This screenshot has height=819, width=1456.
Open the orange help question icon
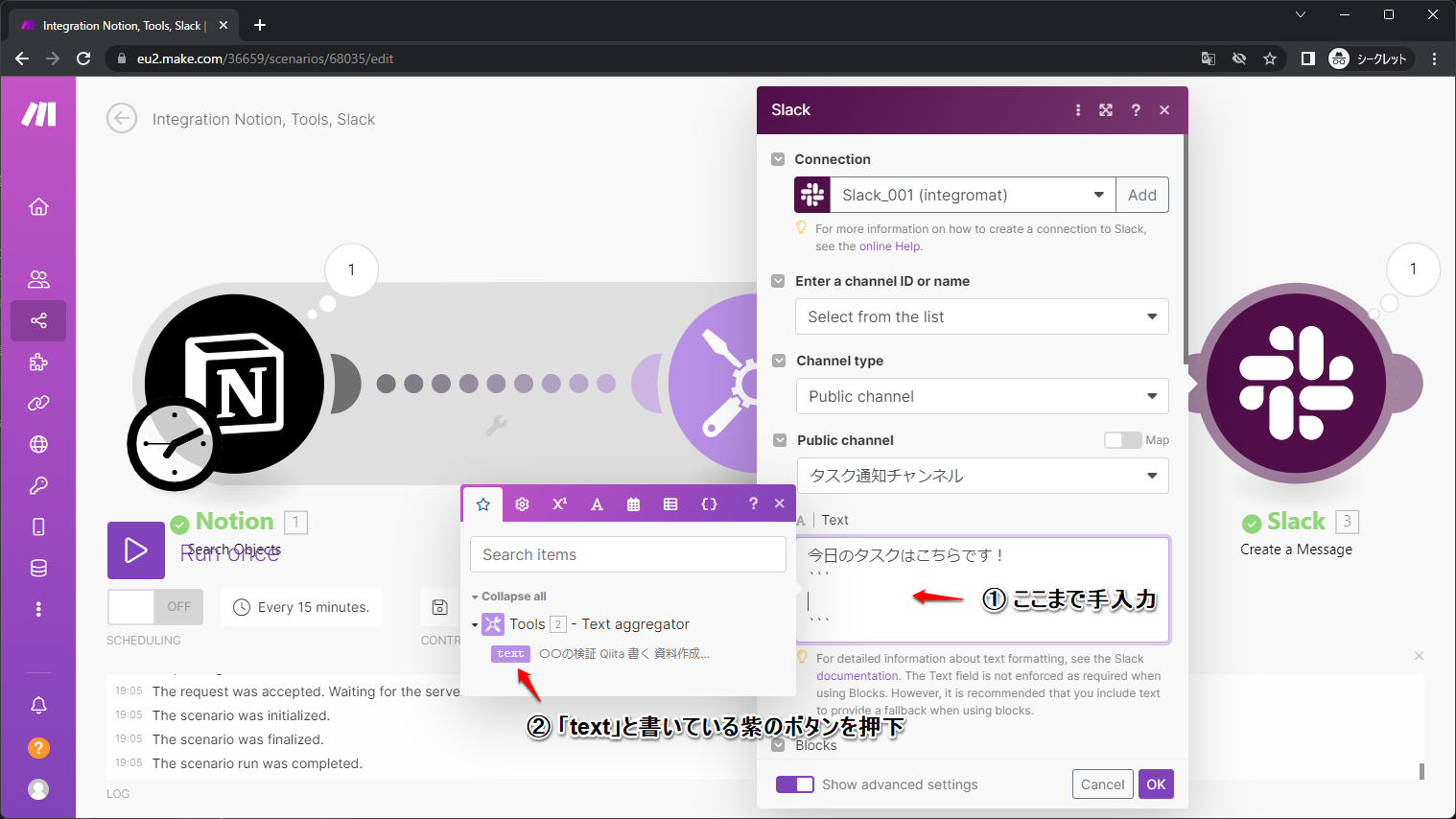click(38, 747)
